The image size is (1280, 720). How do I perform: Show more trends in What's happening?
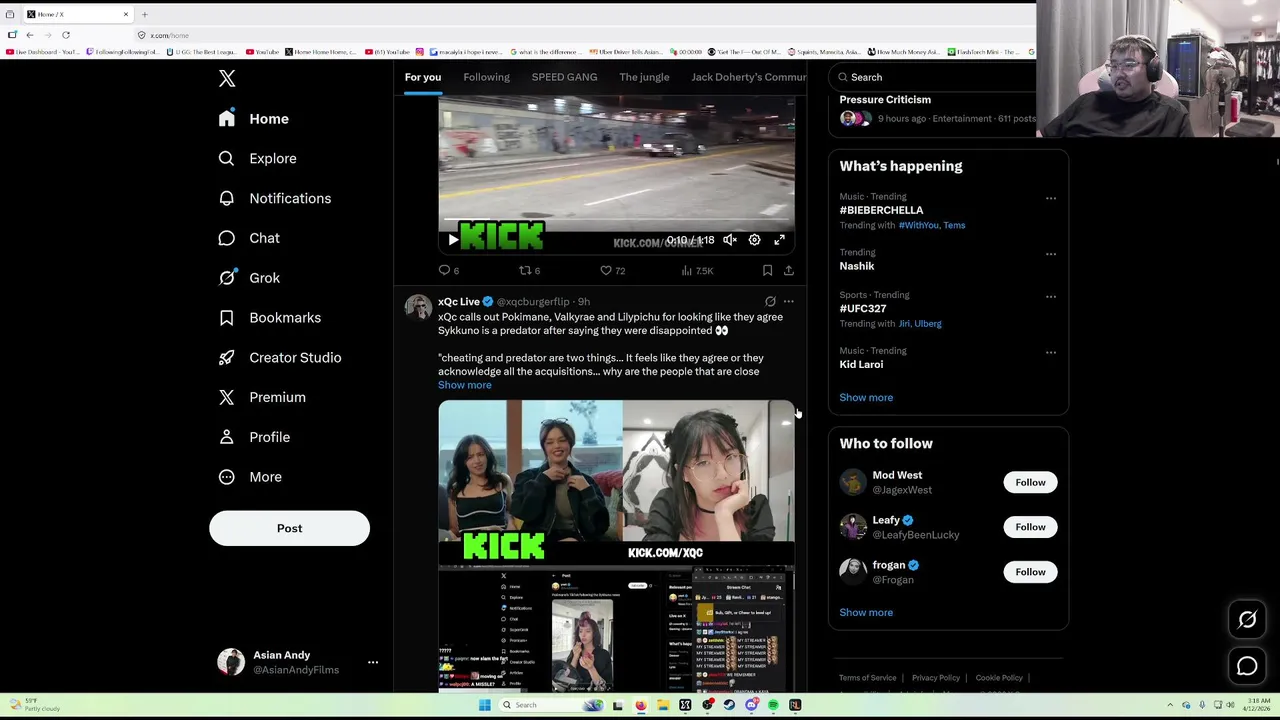coord(866,397)
